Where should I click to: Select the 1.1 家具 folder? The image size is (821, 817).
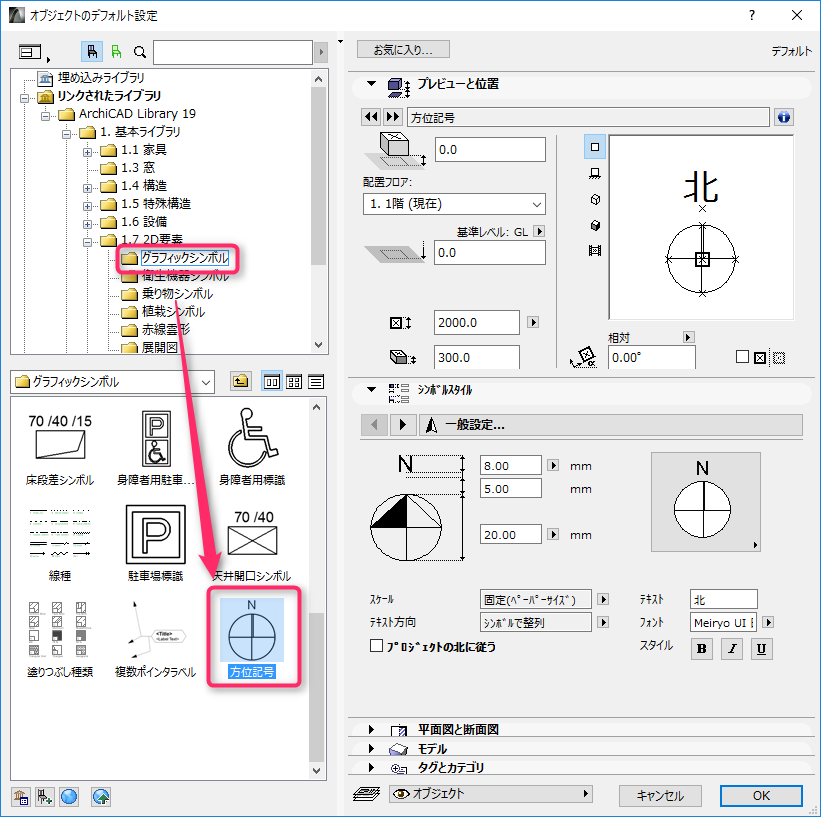click(x=143, y=150)
